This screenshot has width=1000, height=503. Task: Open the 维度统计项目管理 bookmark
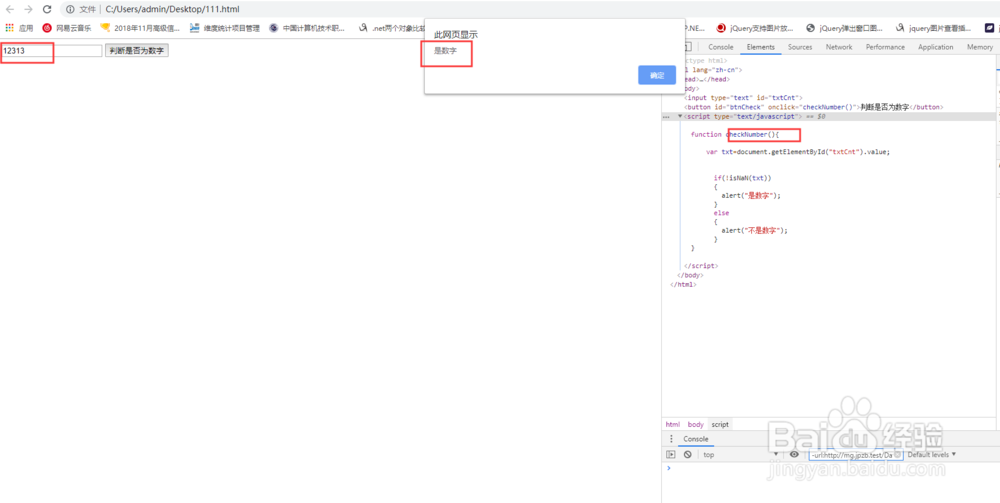[x=225, y=28]
